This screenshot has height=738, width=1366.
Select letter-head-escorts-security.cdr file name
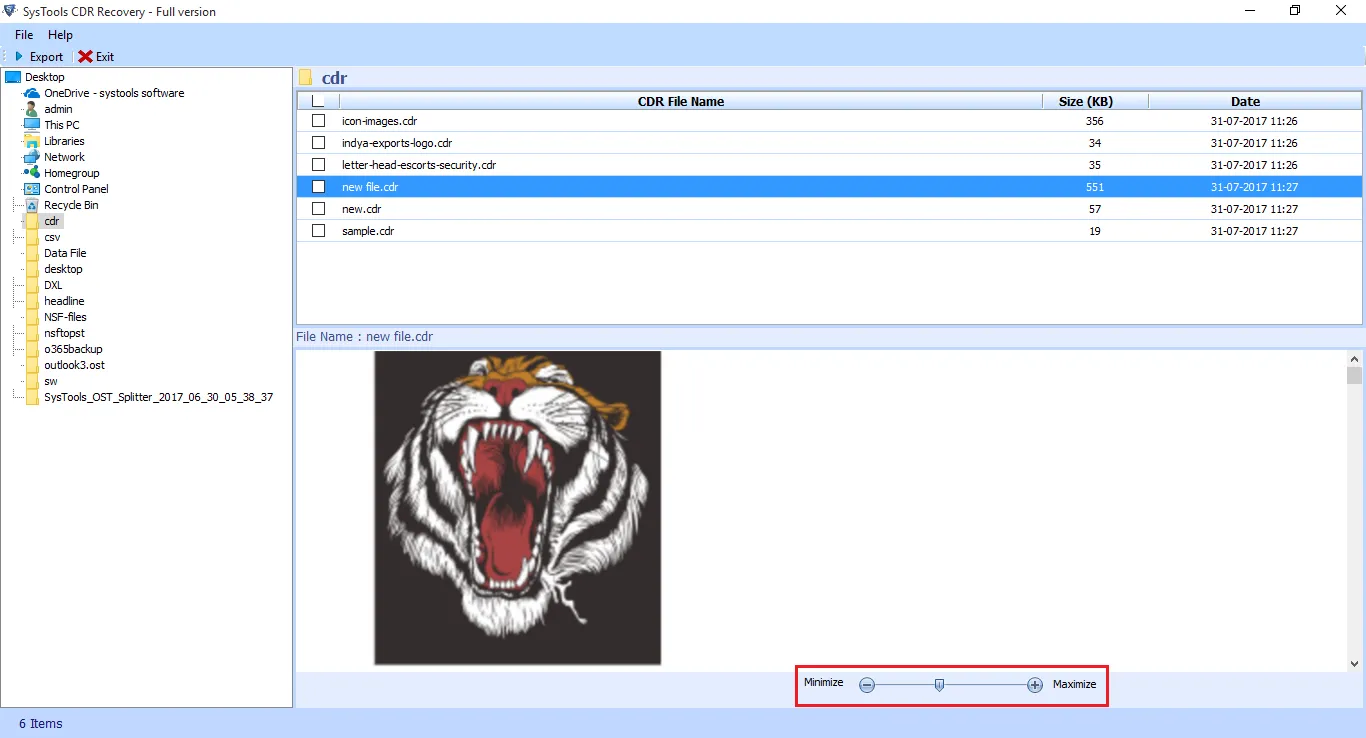(419, 165)
